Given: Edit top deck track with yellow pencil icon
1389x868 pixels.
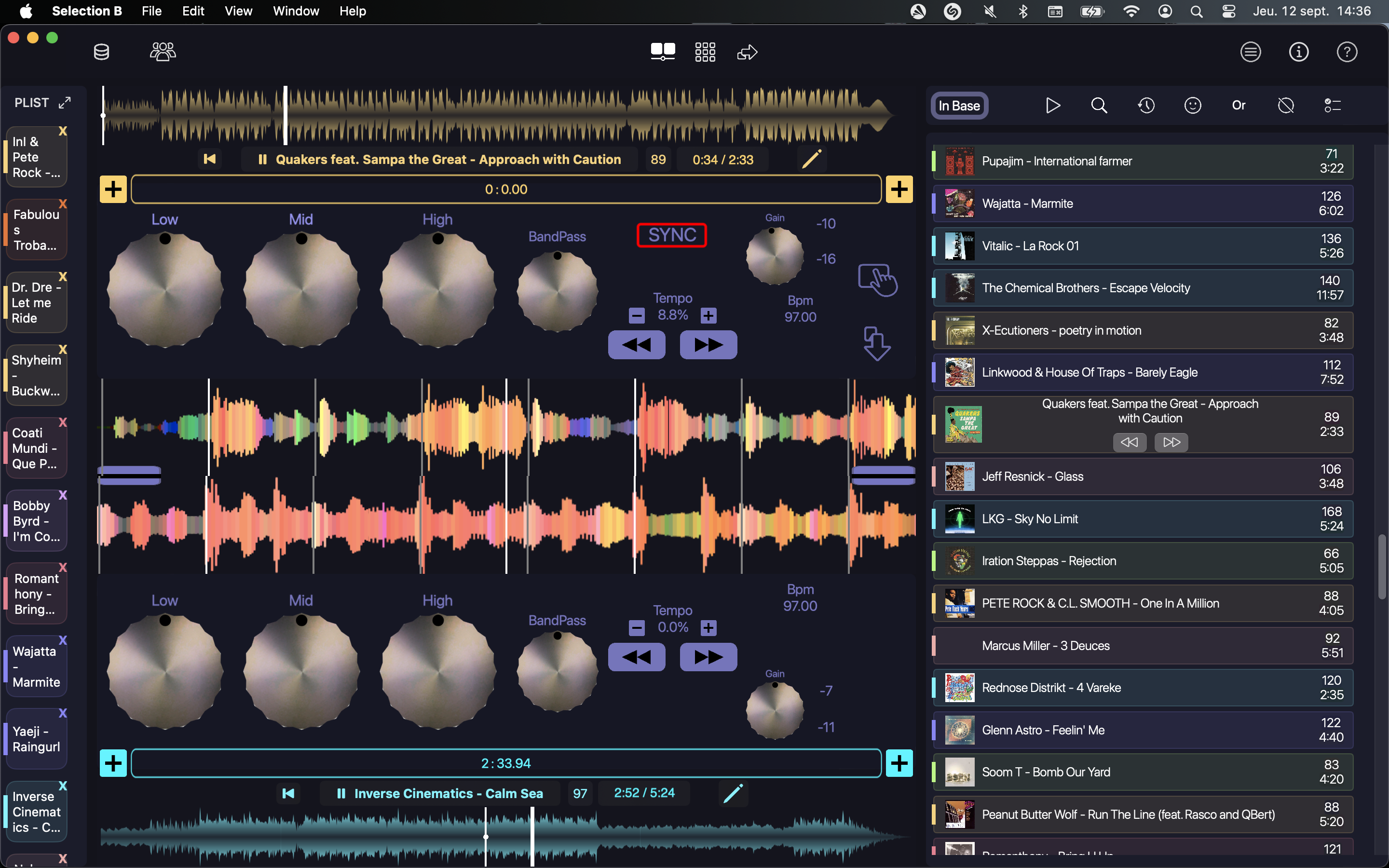Looking at the screenshot, I should [x=812, y=159].
